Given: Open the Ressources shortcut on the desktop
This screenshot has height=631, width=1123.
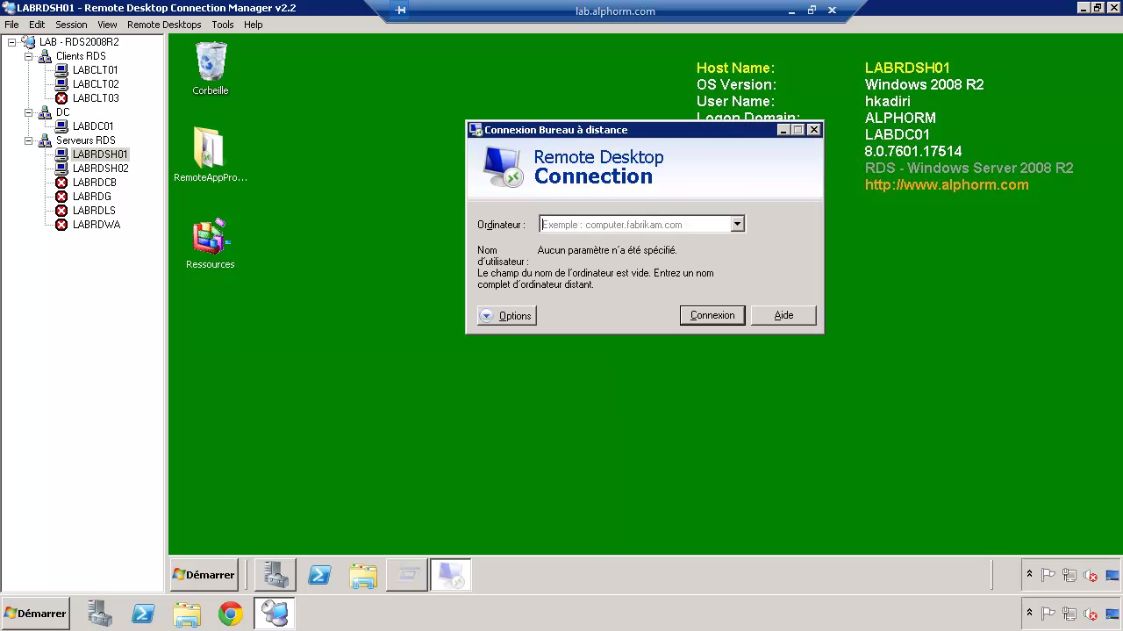Looking at the screenshot, I should coord(210,240).
